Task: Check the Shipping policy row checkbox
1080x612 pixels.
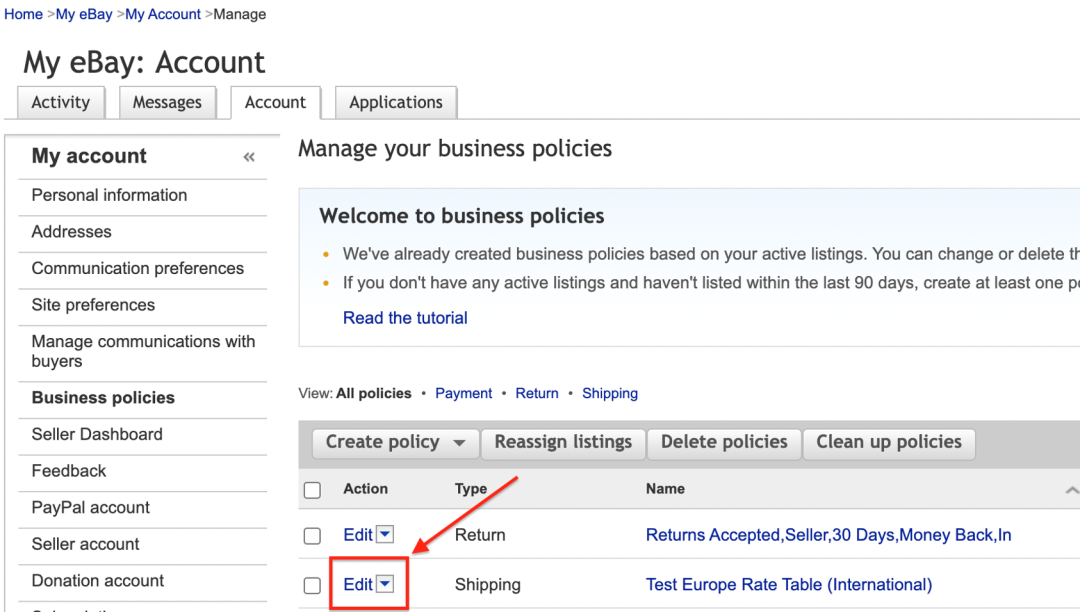Action: tap(313, 586)
